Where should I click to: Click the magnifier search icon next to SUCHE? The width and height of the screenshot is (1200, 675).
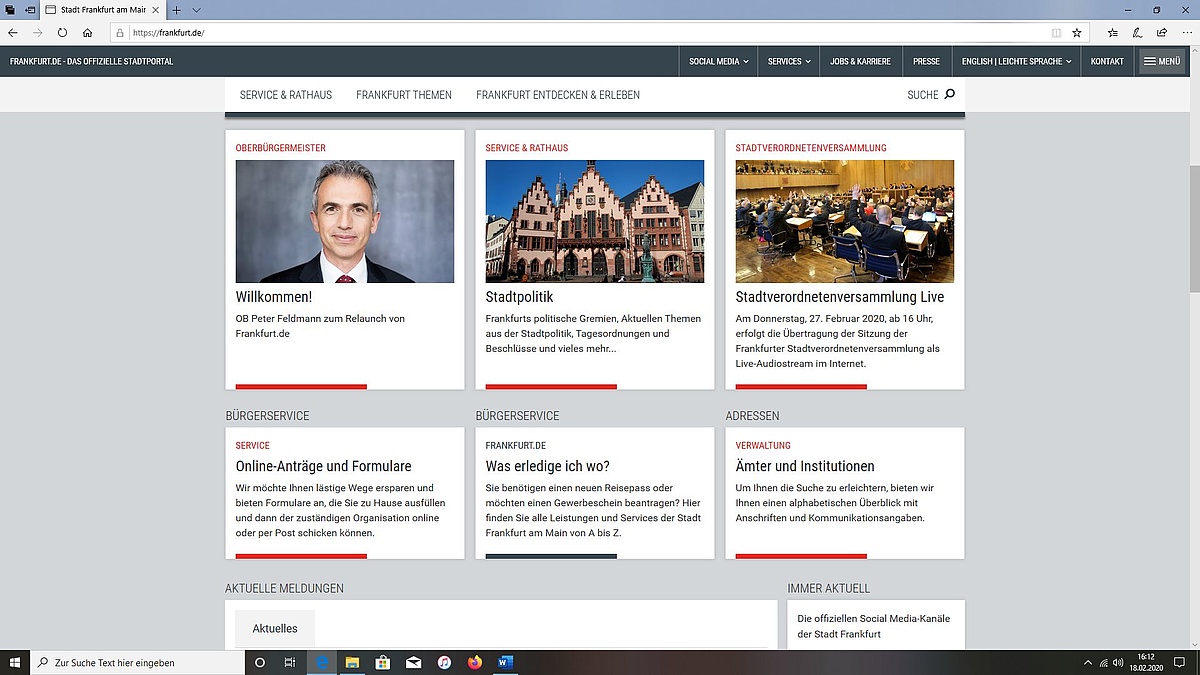(x=950, y=95)
